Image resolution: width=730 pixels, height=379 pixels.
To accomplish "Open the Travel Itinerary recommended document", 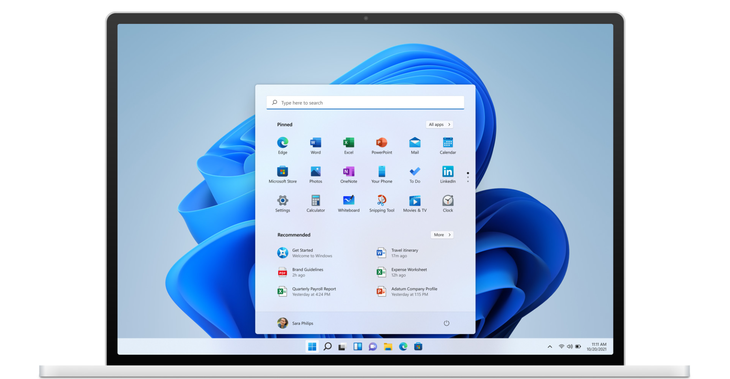I will (398, 253).
